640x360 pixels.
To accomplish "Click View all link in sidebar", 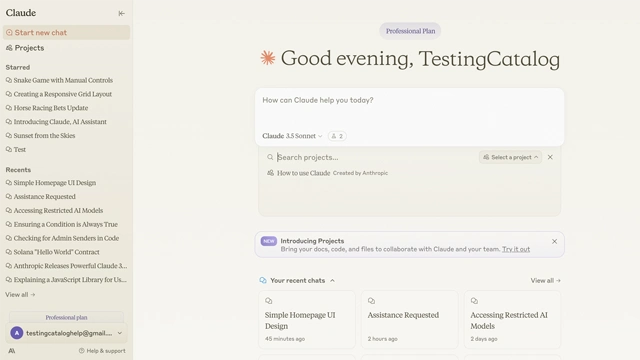I will [20, 295].
